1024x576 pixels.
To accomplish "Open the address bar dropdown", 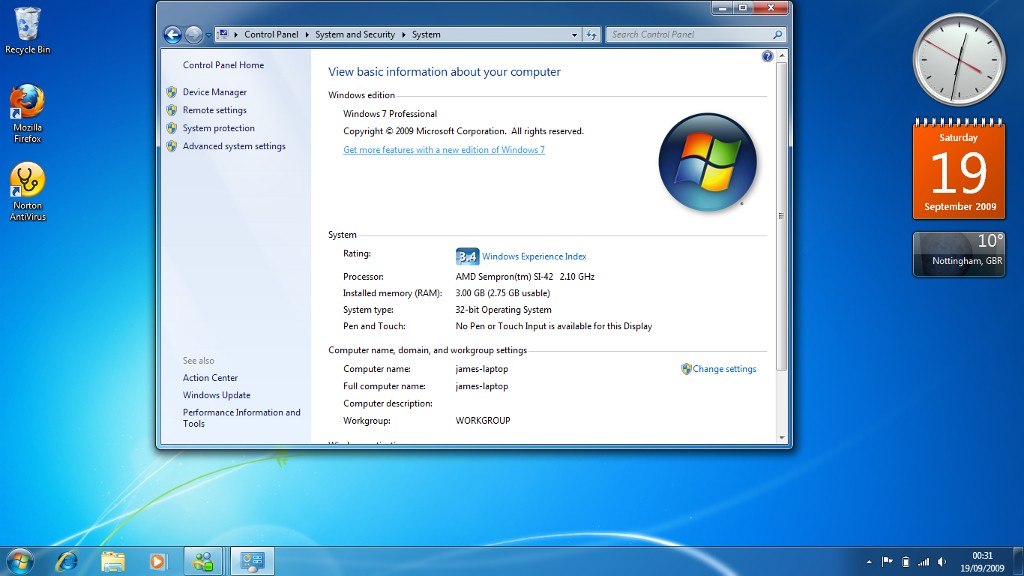I will coord(573,33).
